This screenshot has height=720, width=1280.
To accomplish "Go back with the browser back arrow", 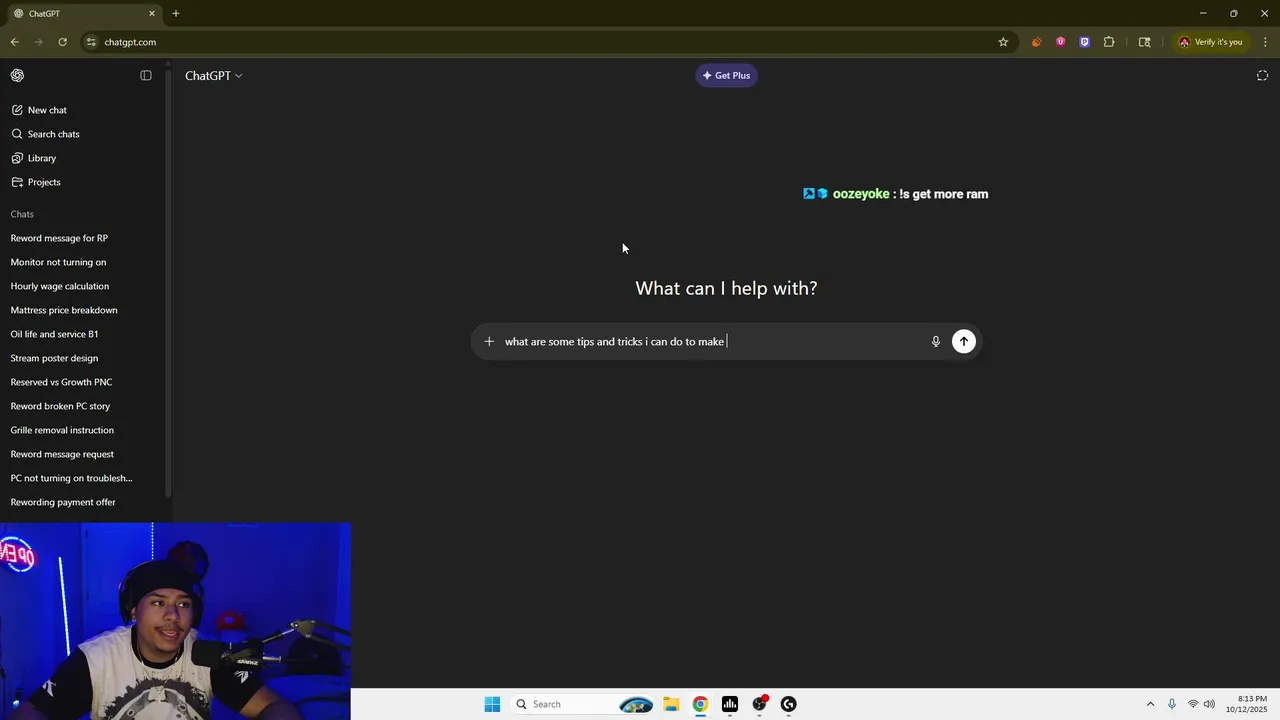I will pos(14,42).
